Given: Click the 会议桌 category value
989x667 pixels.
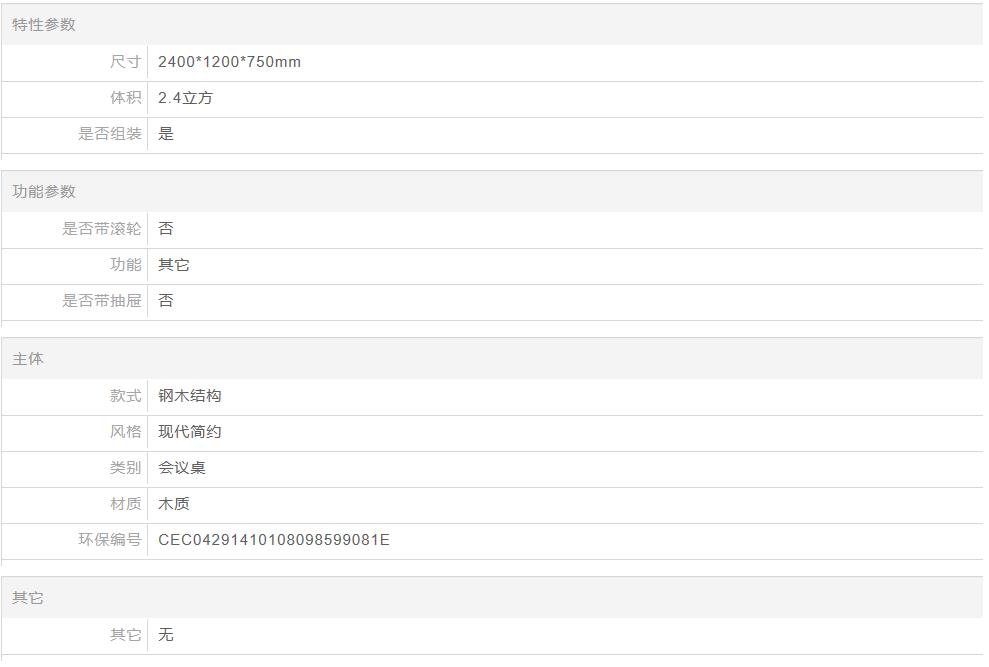Looking at the screenshot, I should click(182, 468).
